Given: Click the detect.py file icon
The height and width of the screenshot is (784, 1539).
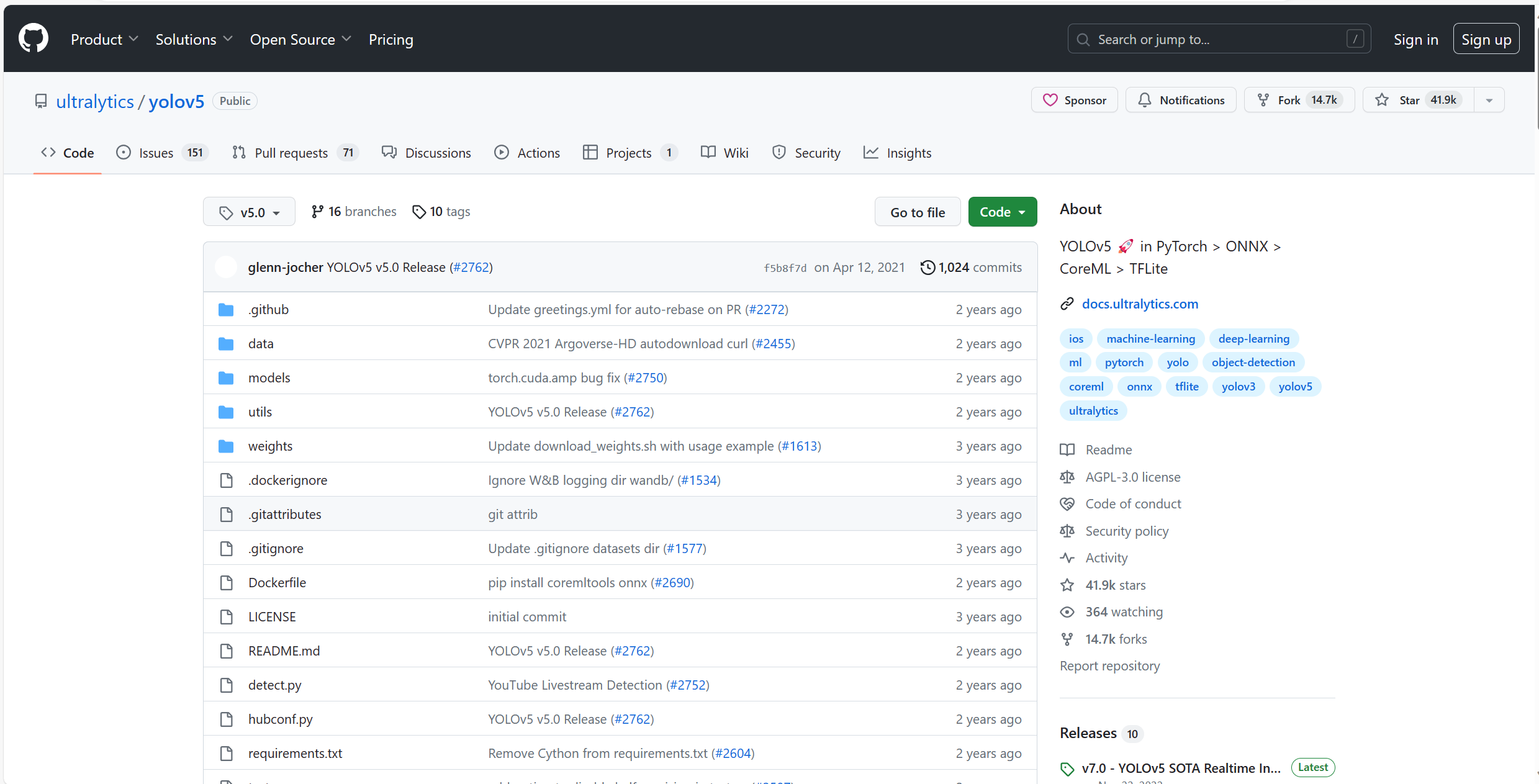Looking at the screenshot, I should click(227, 685).
